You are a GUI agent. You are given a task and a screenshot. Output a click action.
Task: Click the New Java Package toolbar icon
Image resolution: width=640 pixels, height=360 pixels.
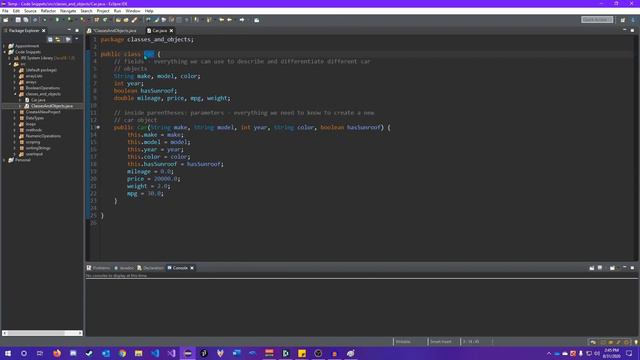[x=97, y=20]
